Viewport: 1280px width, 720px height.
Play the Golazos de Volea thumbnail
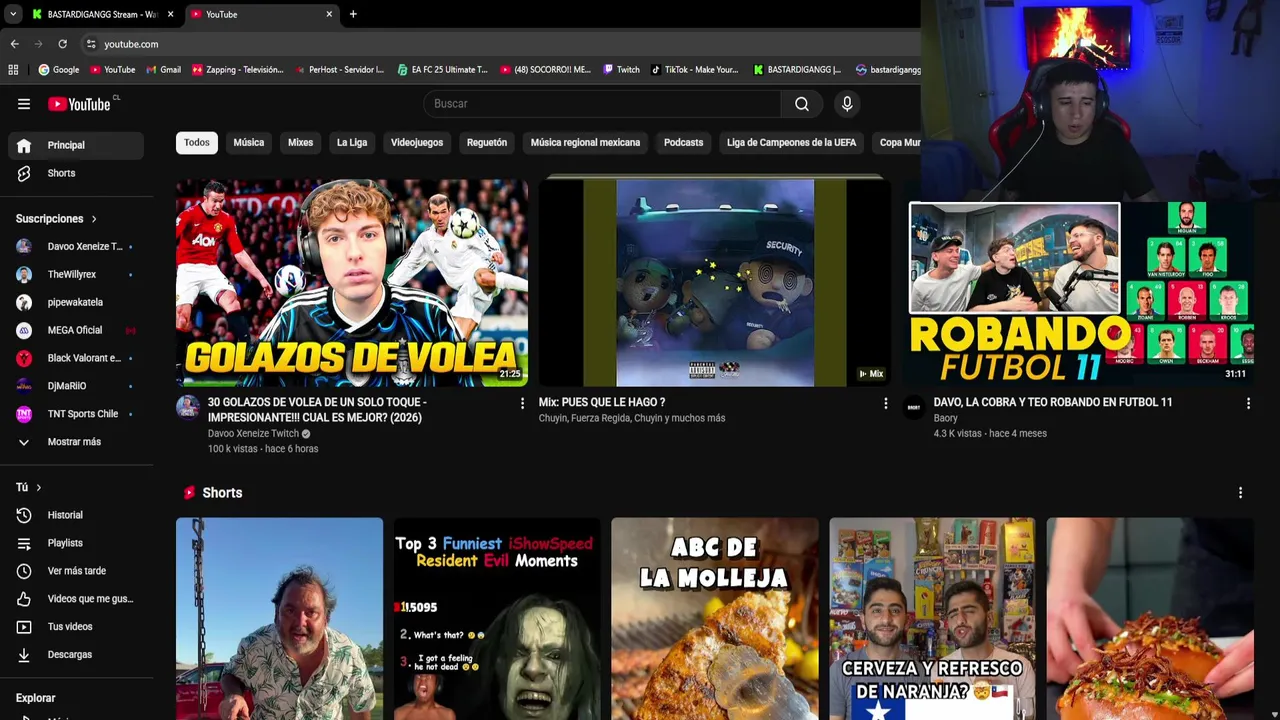352,283
